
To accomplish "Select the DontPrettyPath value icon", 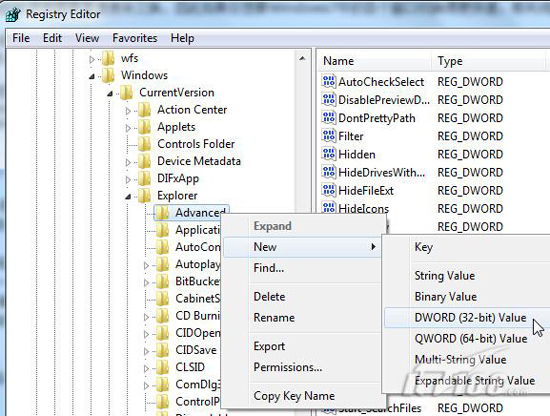I will 329,118.
